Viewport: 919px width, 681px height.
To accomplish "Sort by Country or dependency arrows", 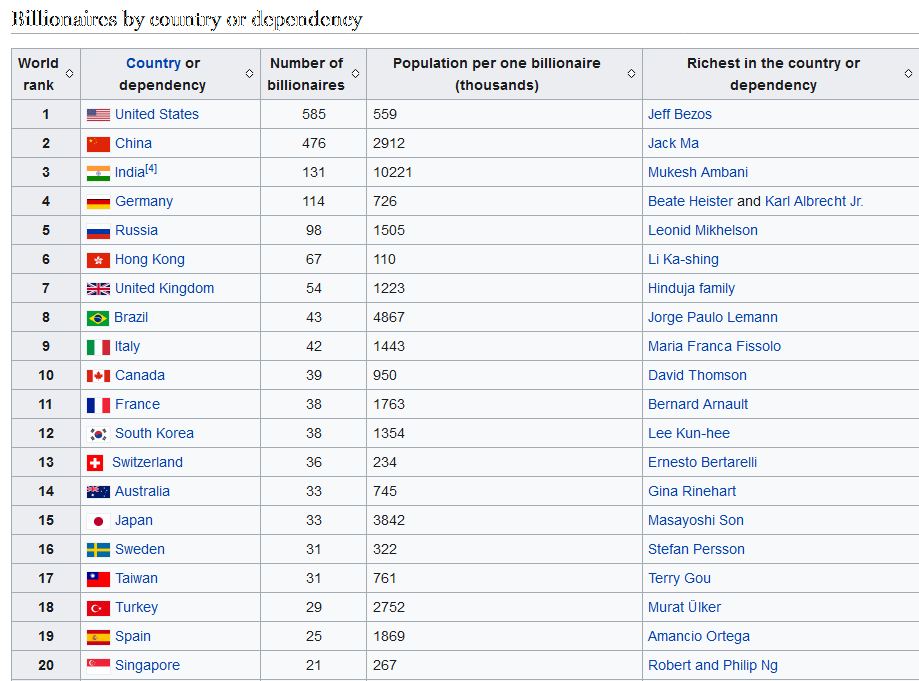I will (249, 74).
